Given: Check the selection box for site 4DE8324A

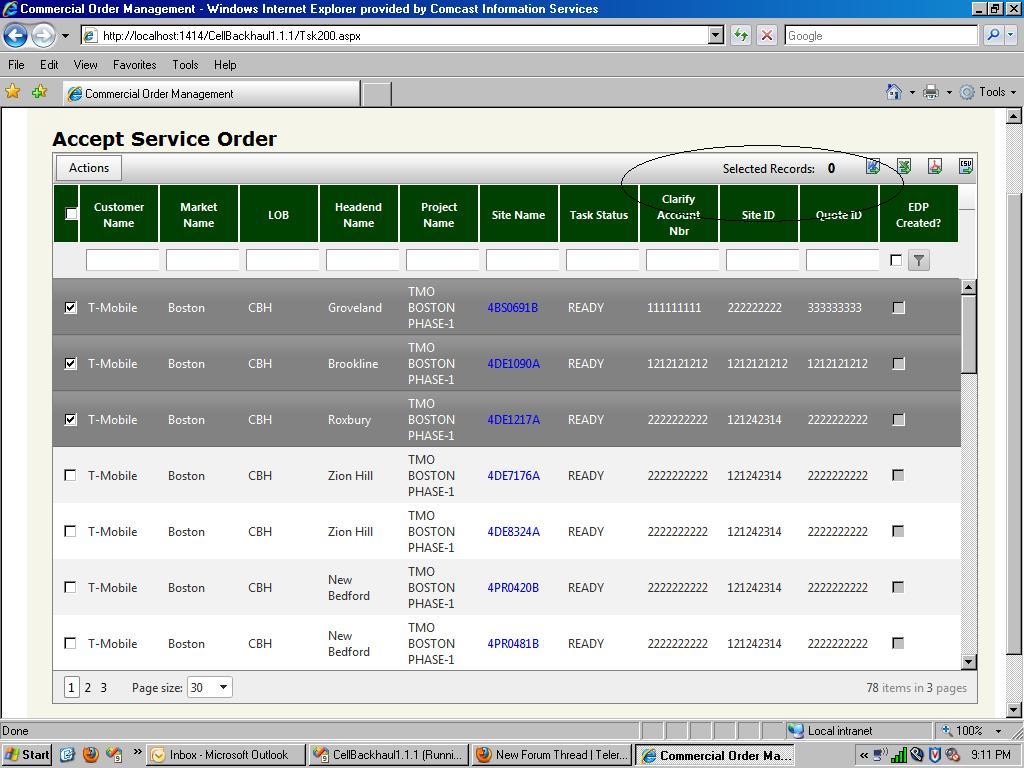Looking at the screenshot, I should (71, 532).
